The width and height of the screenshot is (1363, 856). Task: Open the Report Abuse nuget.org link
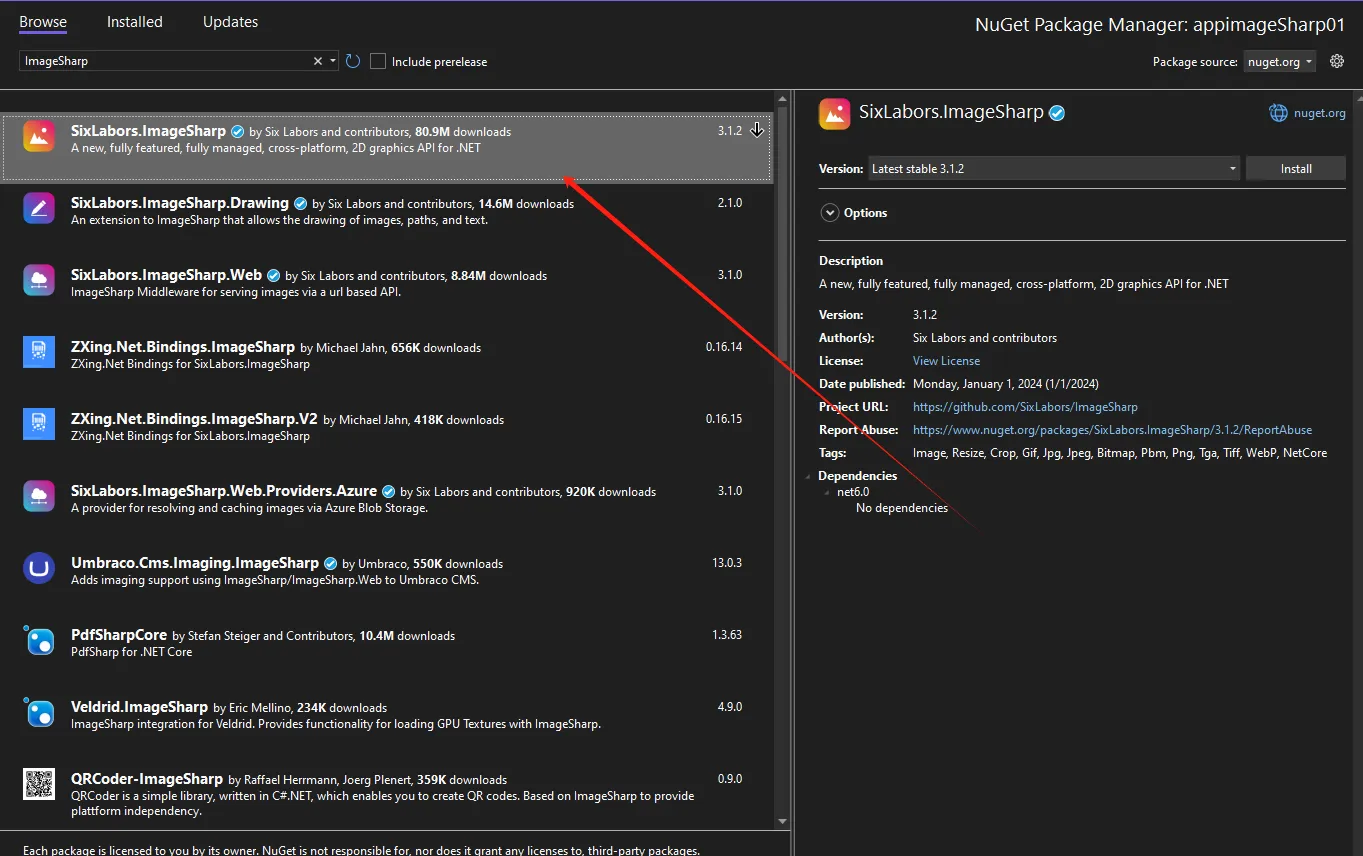1112,430
